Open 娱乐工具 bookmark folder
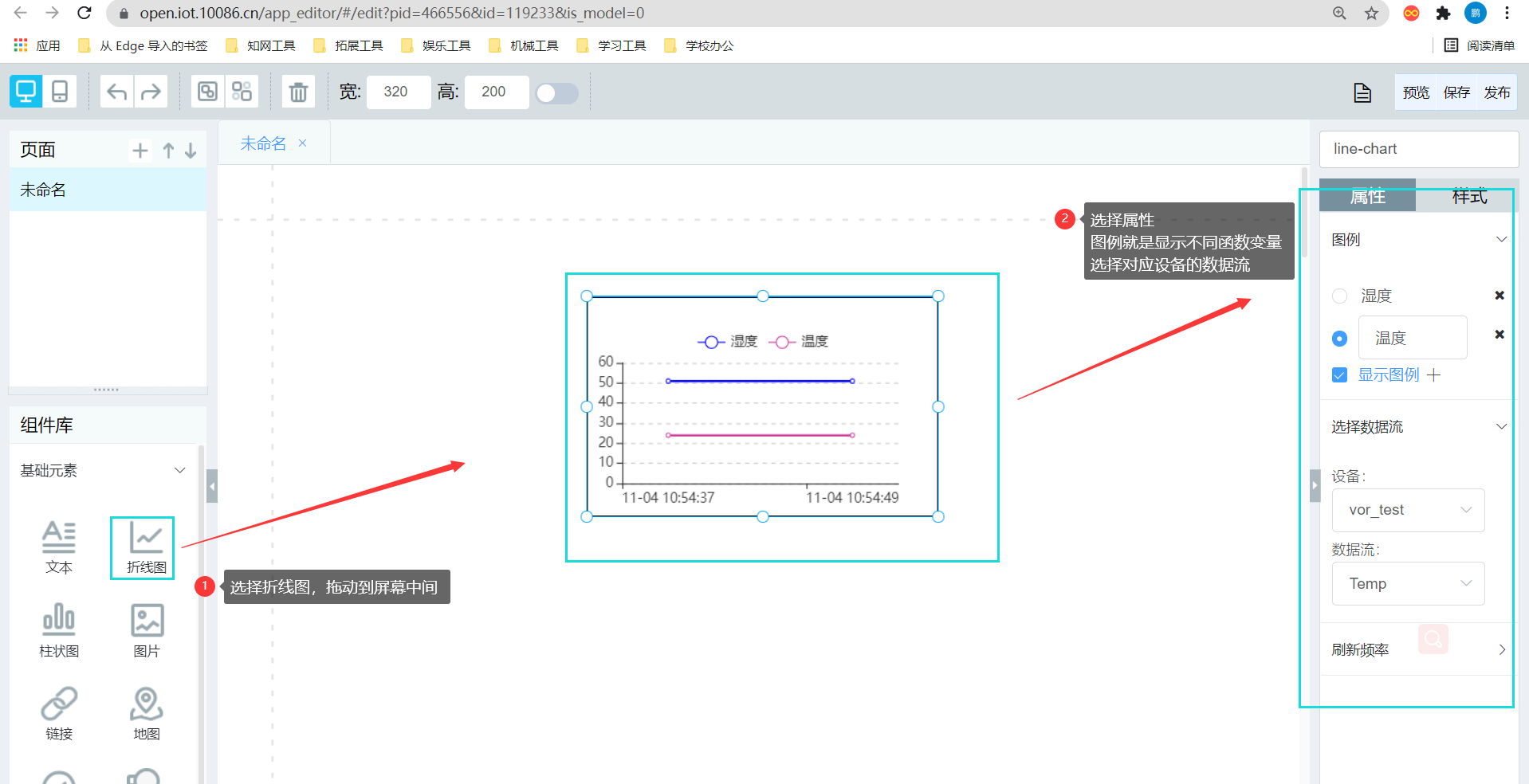This screenshot has height=784, width=1529. 436,46
